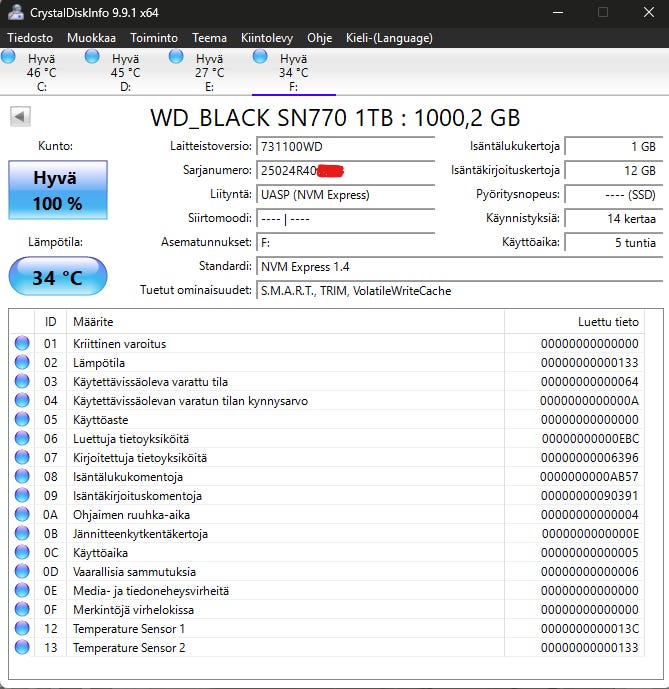Click raw value 000000000AB57
The image size is (669, 689).
pos(589,477)
